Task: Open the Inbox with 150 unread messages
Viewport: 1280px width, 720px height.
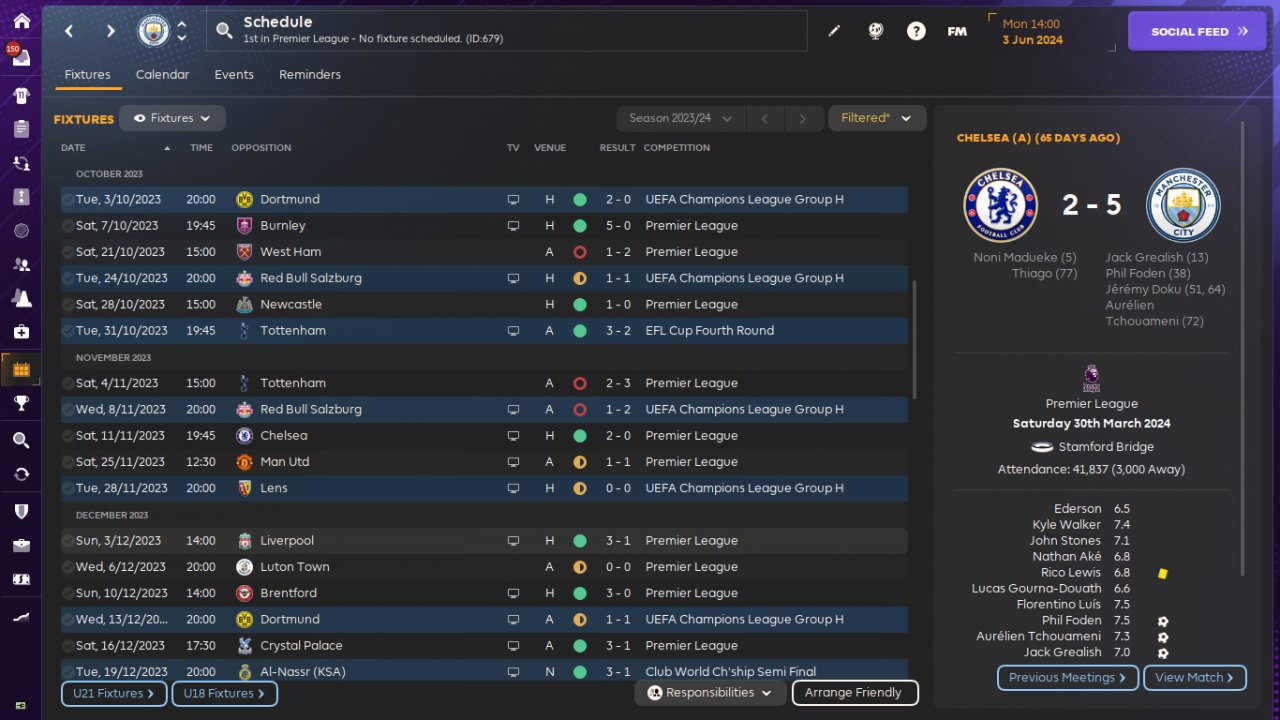Action: (21, 57)
